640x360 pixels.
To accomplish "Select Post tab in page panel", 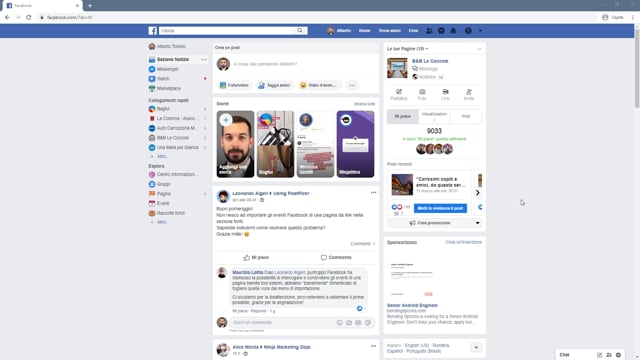I will [x=466, y=116].
